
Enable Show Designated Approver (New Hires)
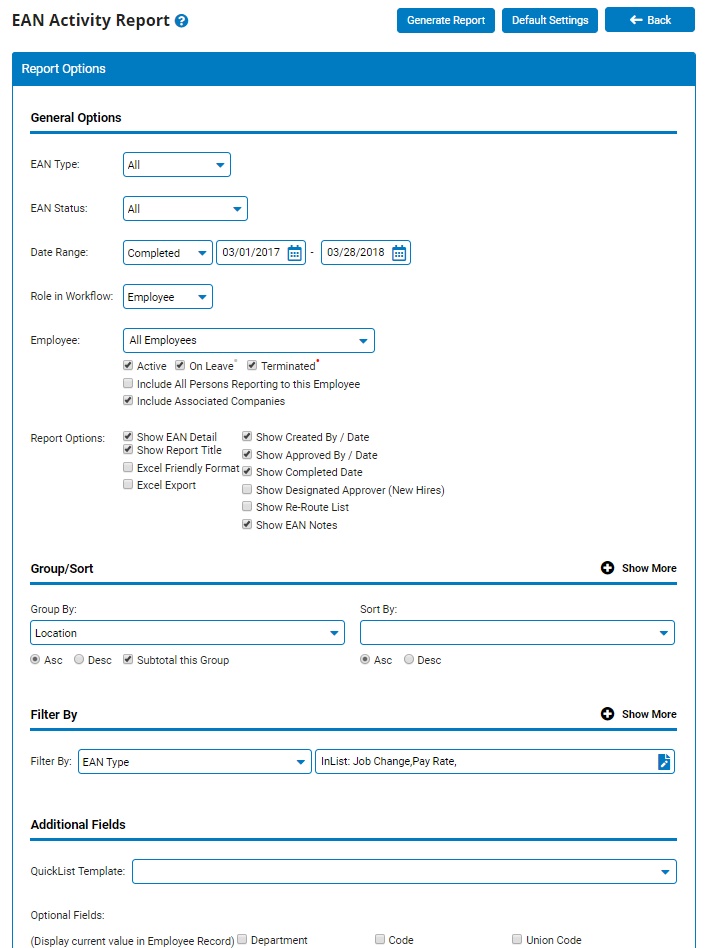tap(247, 489)
